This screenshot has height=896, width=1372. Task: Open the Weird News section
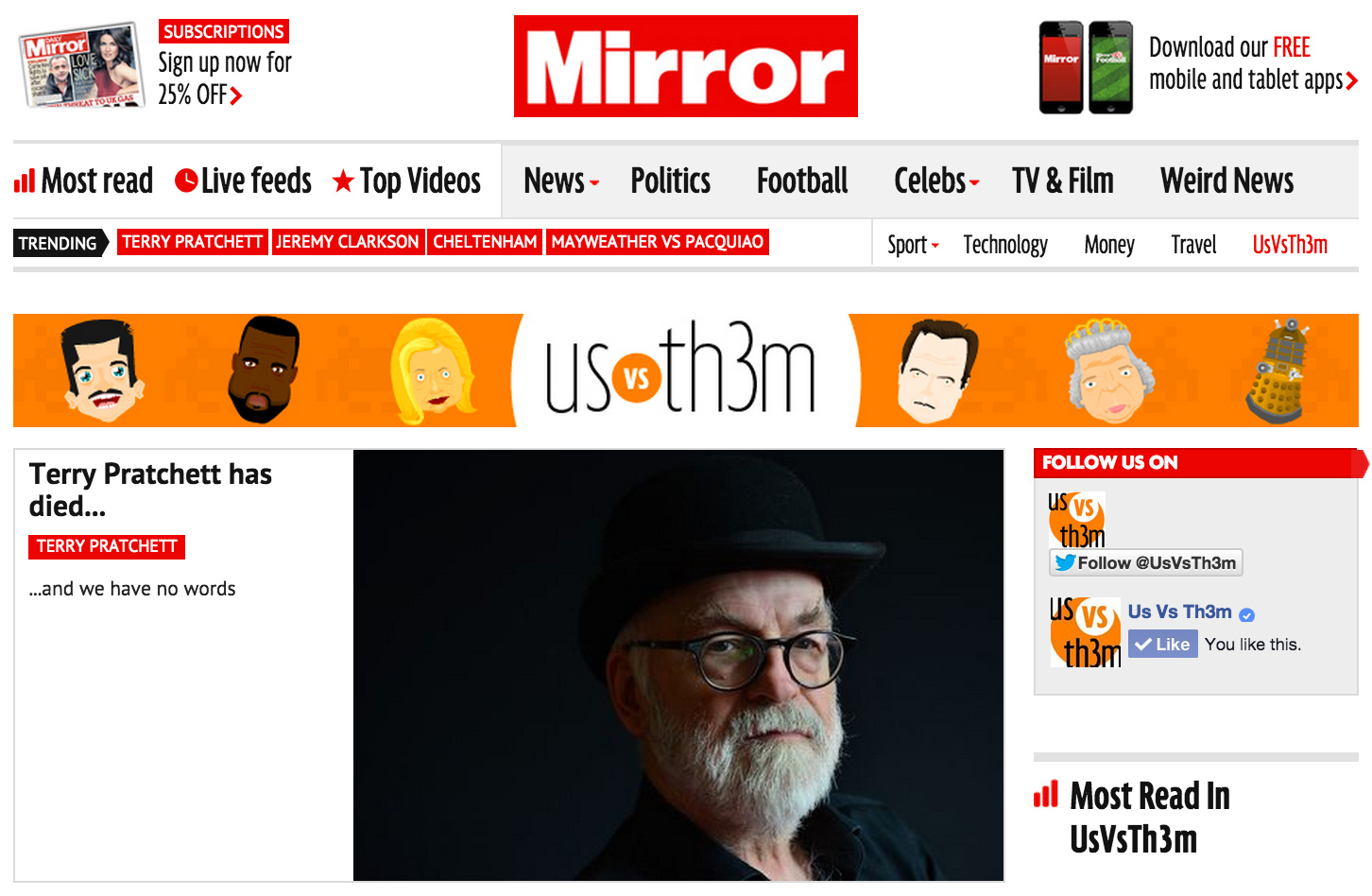(1226, 181)
